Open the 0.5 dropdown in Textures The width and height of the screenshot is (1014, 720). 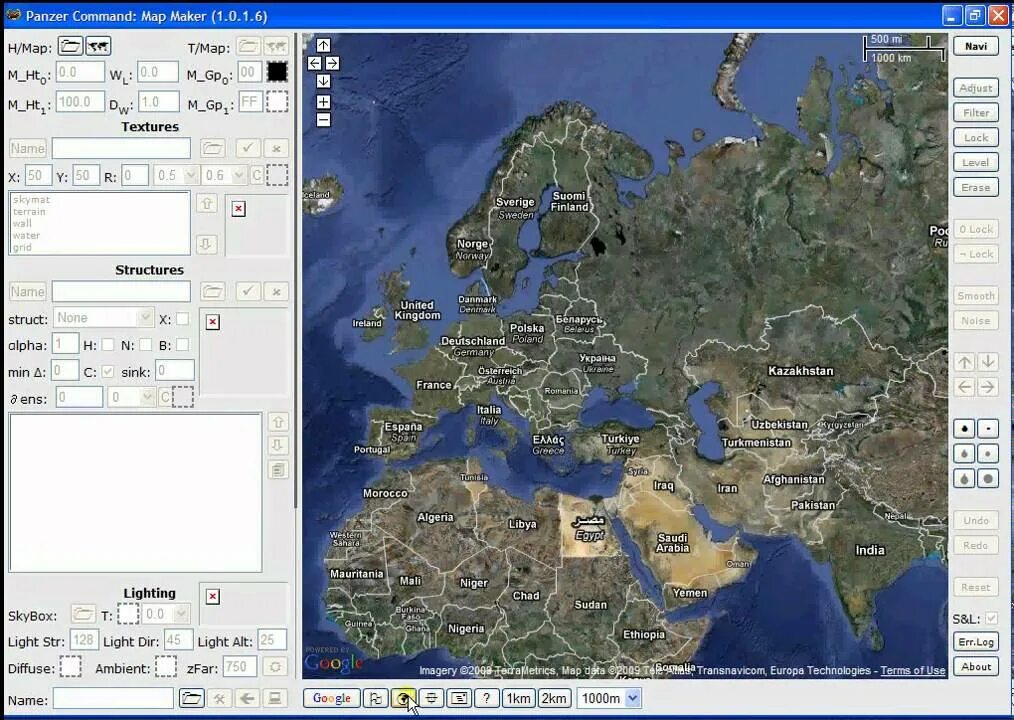coord(176,175)
